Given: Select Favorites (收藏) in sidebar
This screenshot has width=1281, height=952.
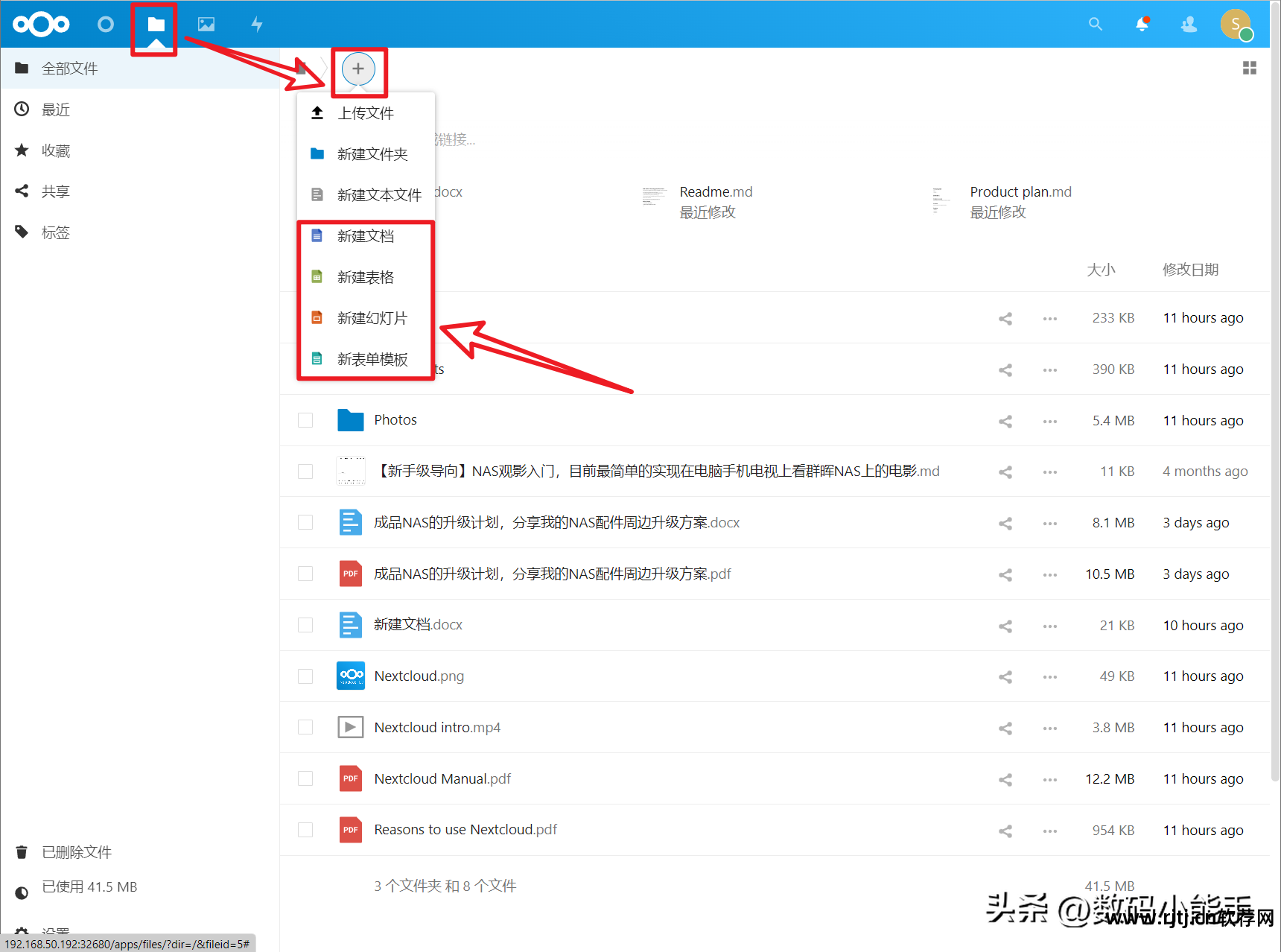Looking at the screenshot, I should pyautogui.click(x=140, y=150).
